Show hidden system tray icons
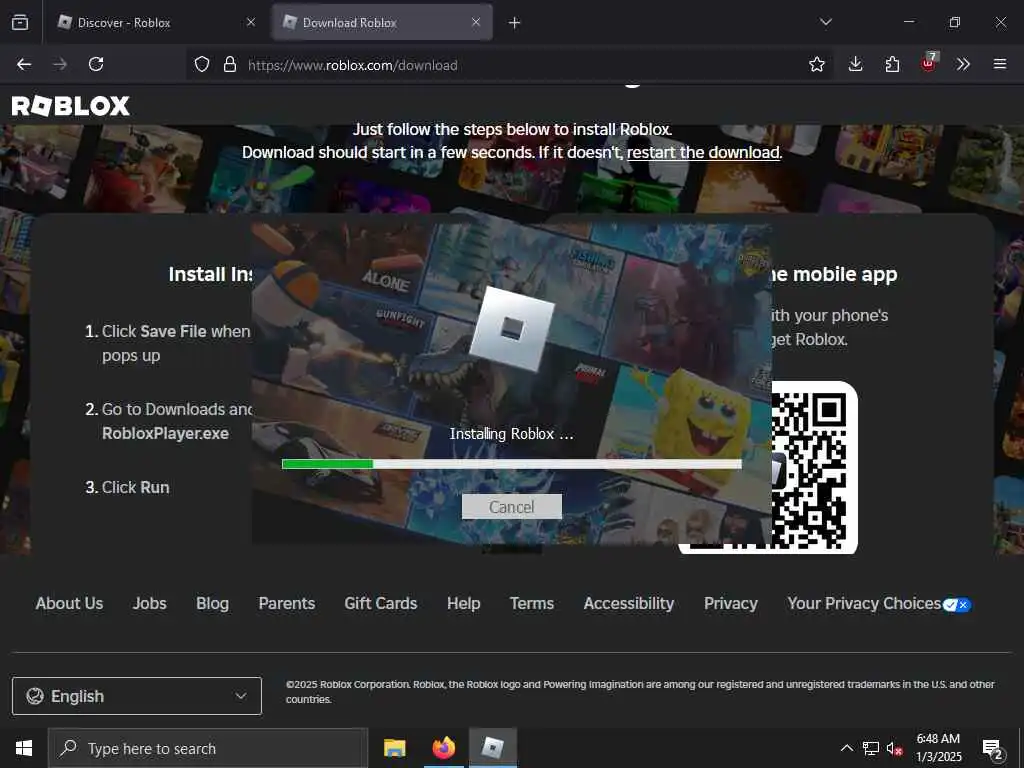The height and width of the screenshot is (768, 1024). [x=846, y=748]
